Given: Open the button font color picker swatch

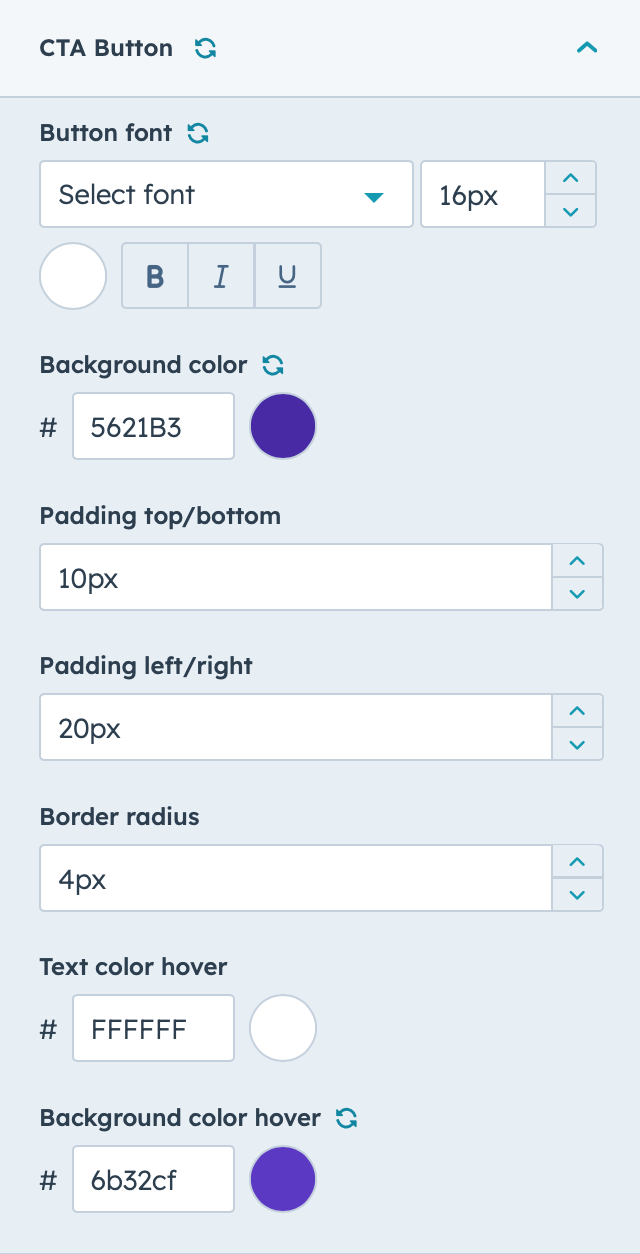Looking at the screenshot, I should click(73, 276).
